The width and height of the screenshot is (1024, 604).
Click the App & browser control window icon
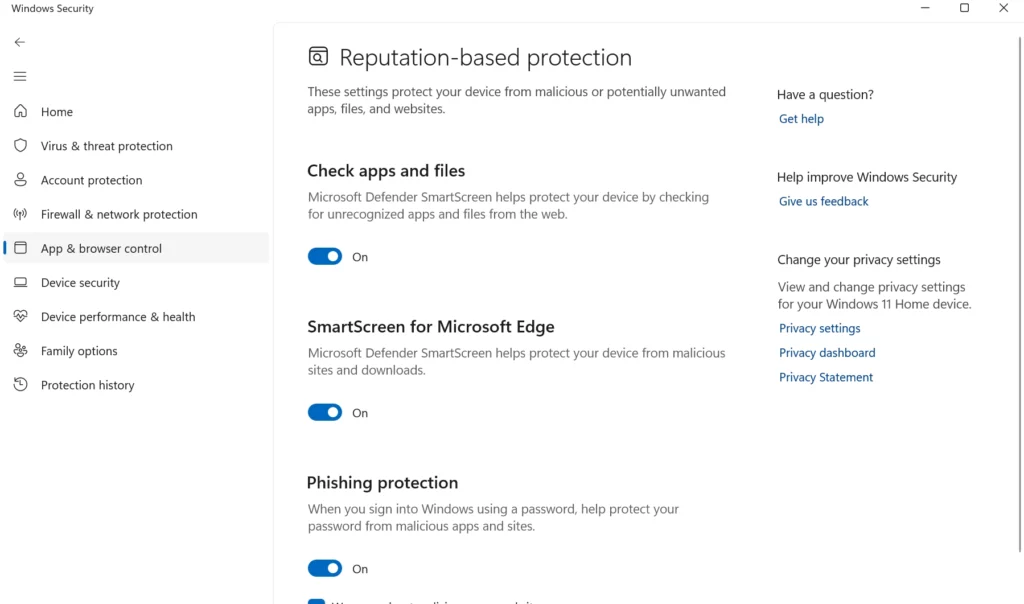pos(20,247)
